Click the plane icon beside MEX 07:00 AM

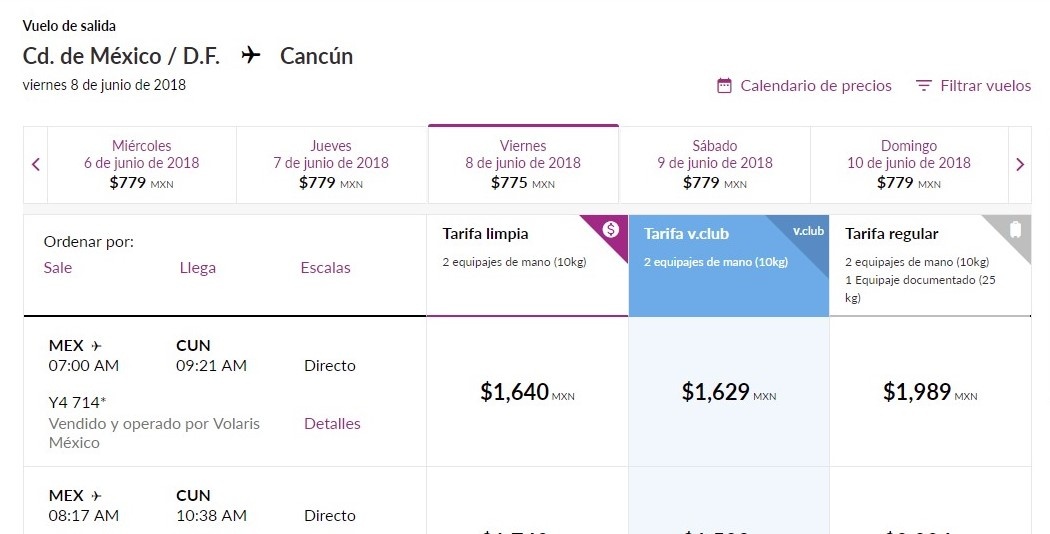click(x=97, y=346)
